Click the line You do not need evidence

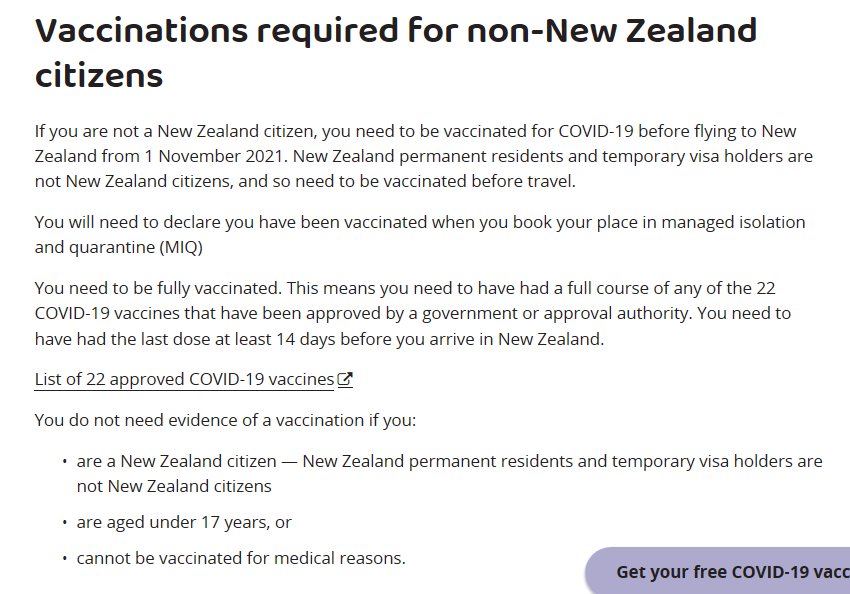click(x=225, y=420)
